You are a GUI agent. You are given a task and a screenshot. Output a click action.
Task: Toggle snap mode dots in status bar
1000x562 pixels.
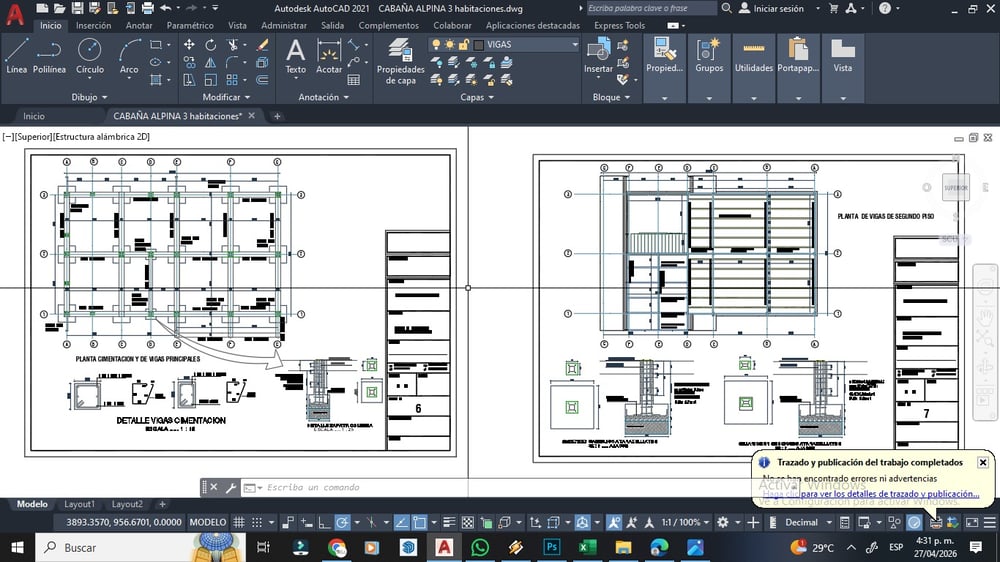tap(257, 522)
